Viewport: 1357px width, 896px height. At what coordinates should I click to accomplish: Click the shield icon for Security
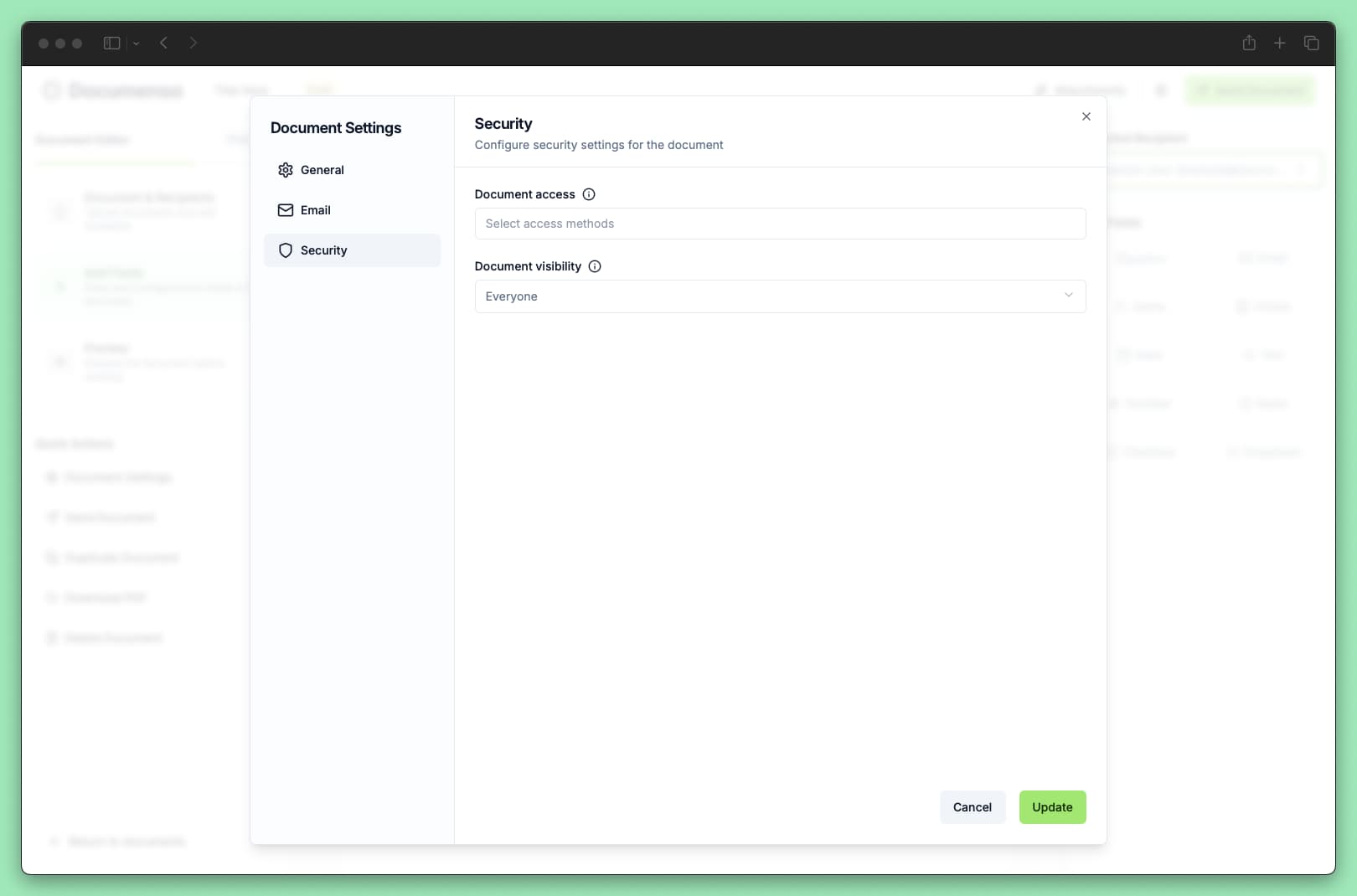(x=286, y=250)
